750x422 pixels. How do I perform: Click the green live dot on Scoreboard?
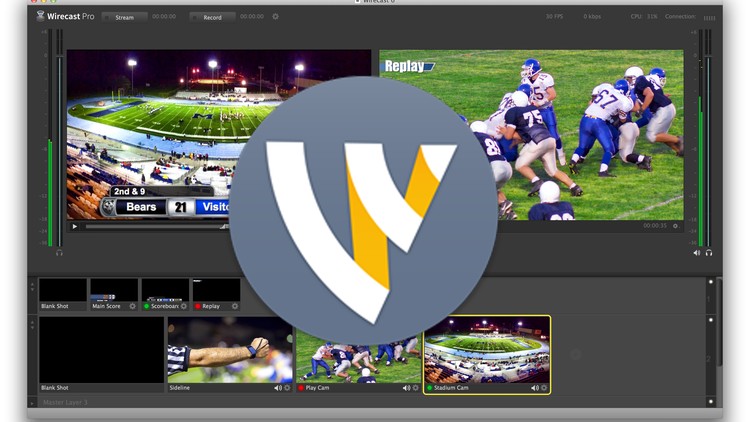click(x=146, y=306)
